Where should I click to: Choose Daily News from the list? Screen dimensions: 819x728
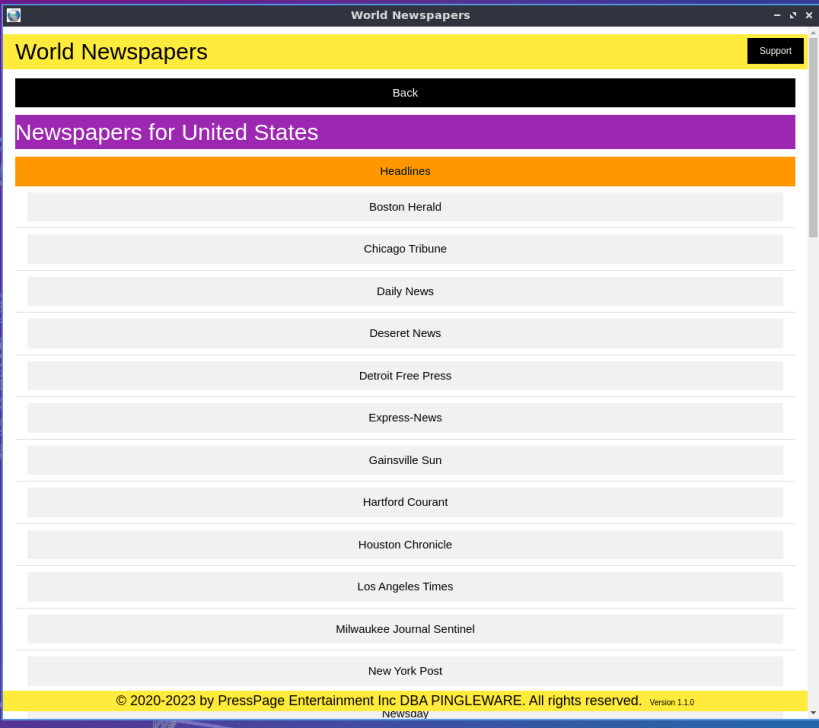[405, 291]
